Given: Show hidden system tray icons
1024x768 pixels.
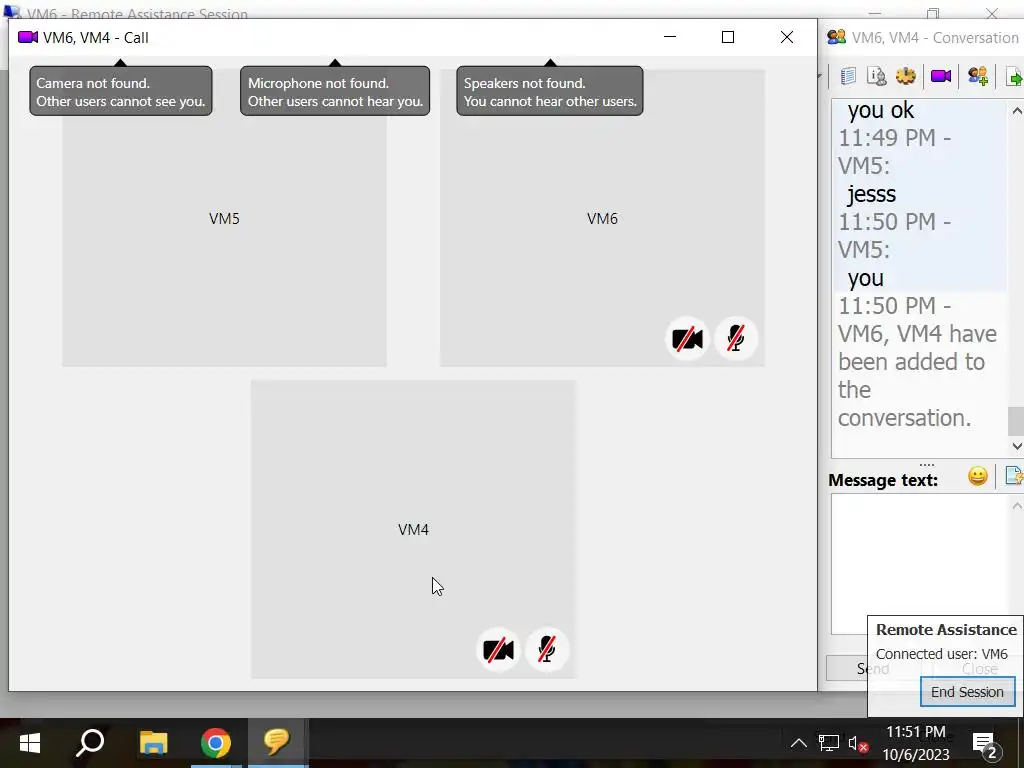Looking at the screenshot, I should pos(798,743).
